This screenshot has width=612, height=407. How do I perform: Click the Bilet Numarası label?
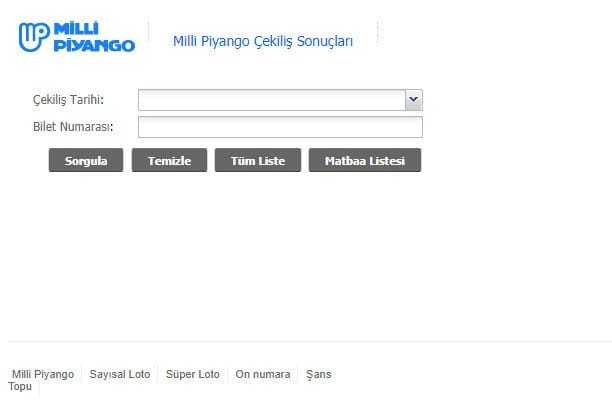[73, 127]
